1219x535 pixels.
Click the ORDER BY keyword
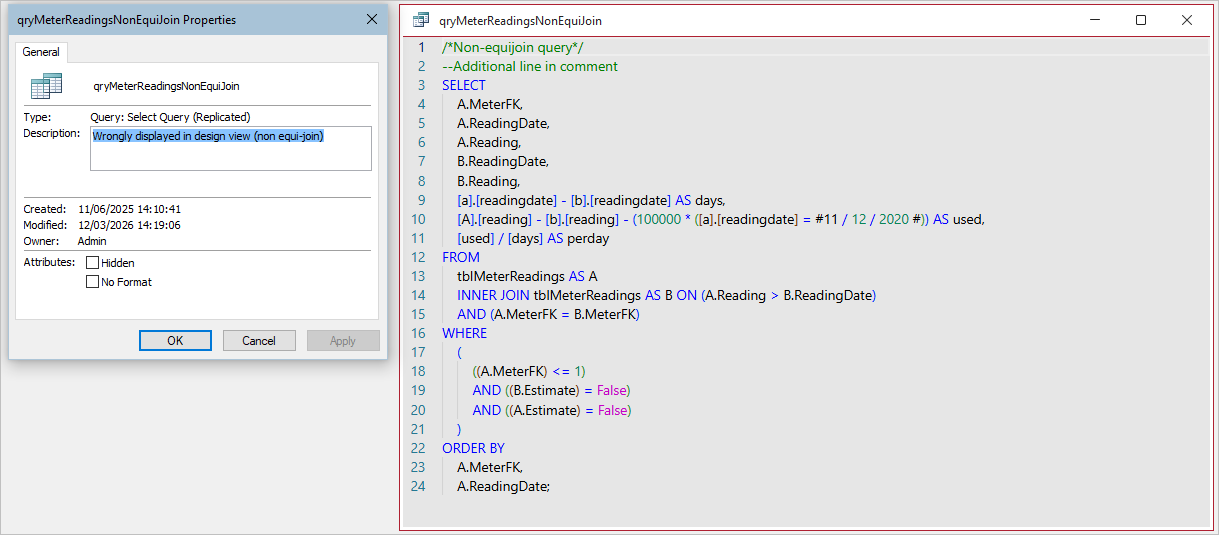click(474, 448)
